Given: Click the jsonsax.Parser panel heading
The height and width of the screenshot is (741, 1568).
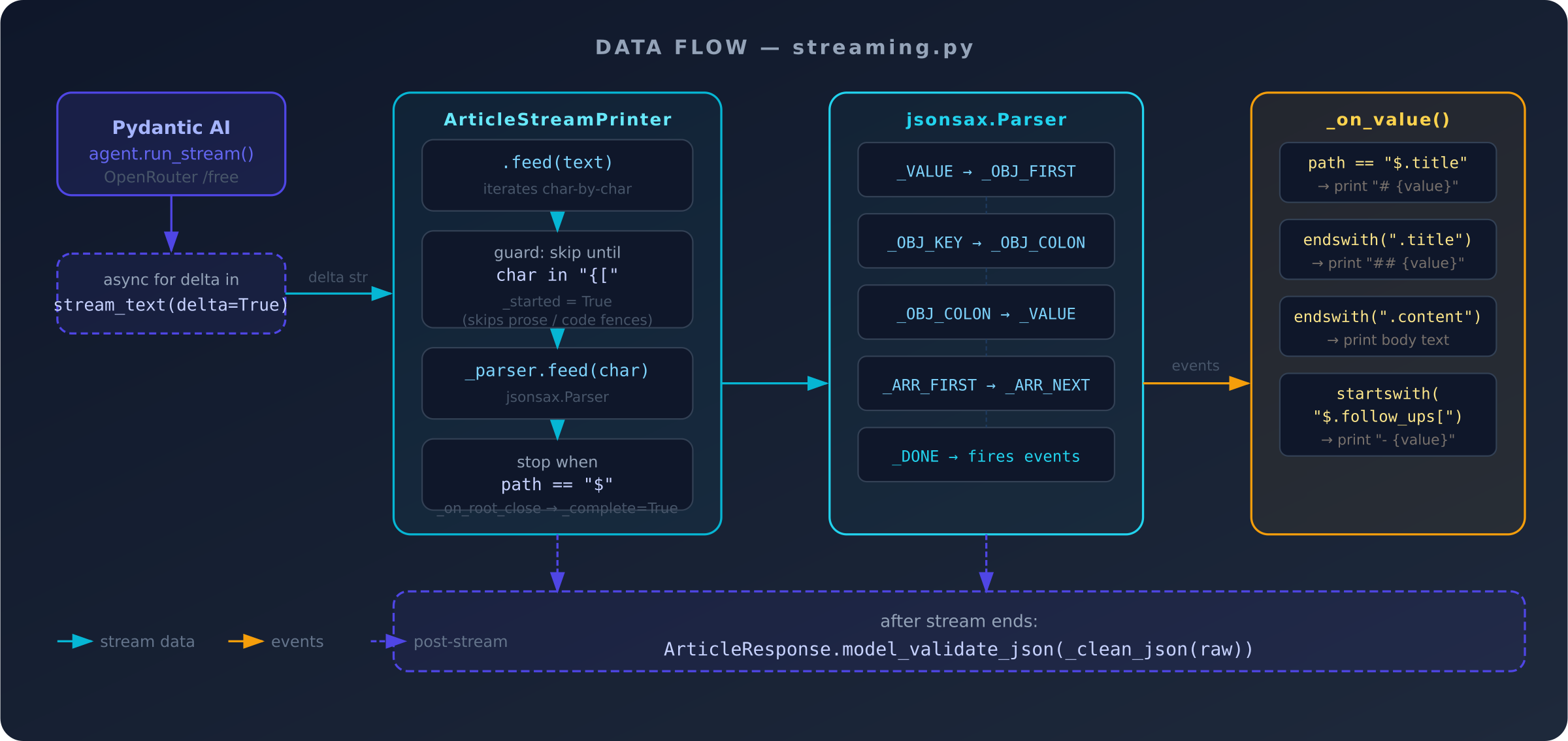Looking at the screenshot, I should 986,120.
